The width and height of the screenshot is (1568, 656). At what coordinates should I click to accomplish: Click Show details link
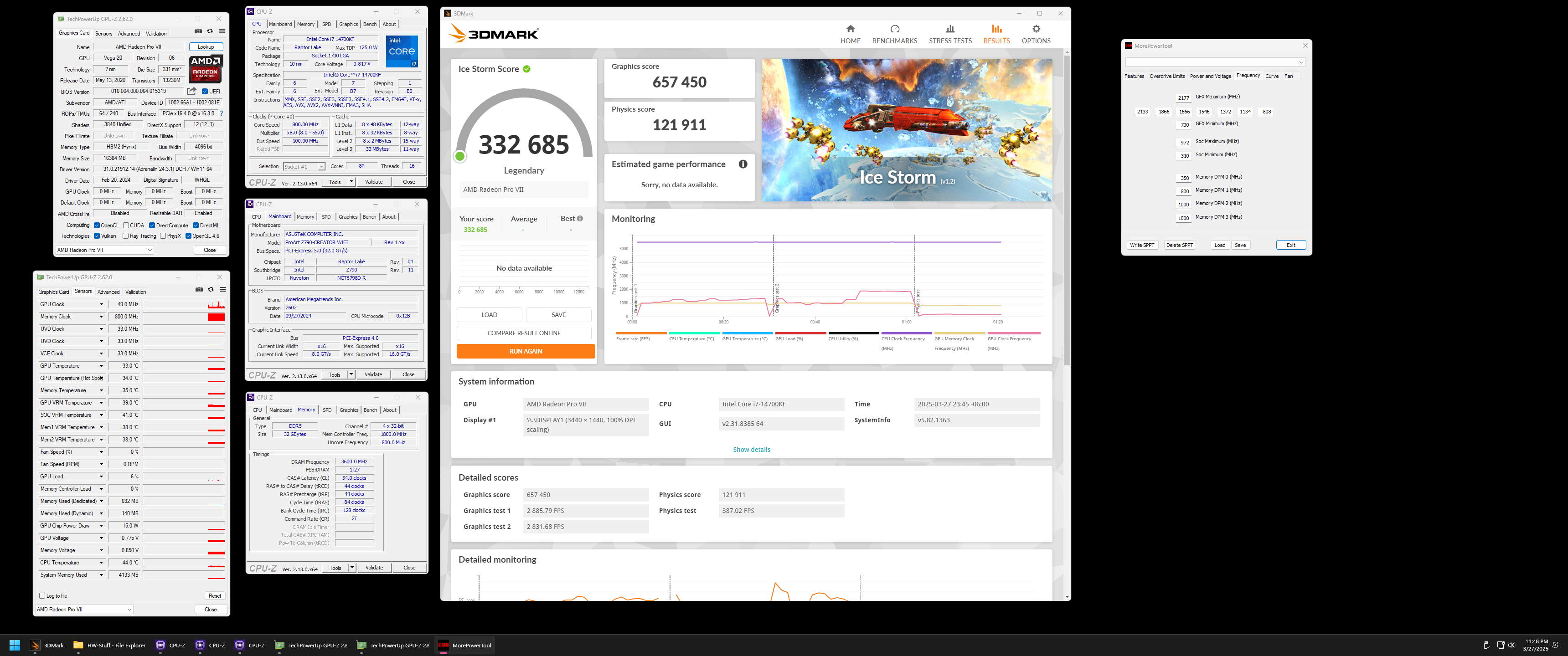(751, 450)
